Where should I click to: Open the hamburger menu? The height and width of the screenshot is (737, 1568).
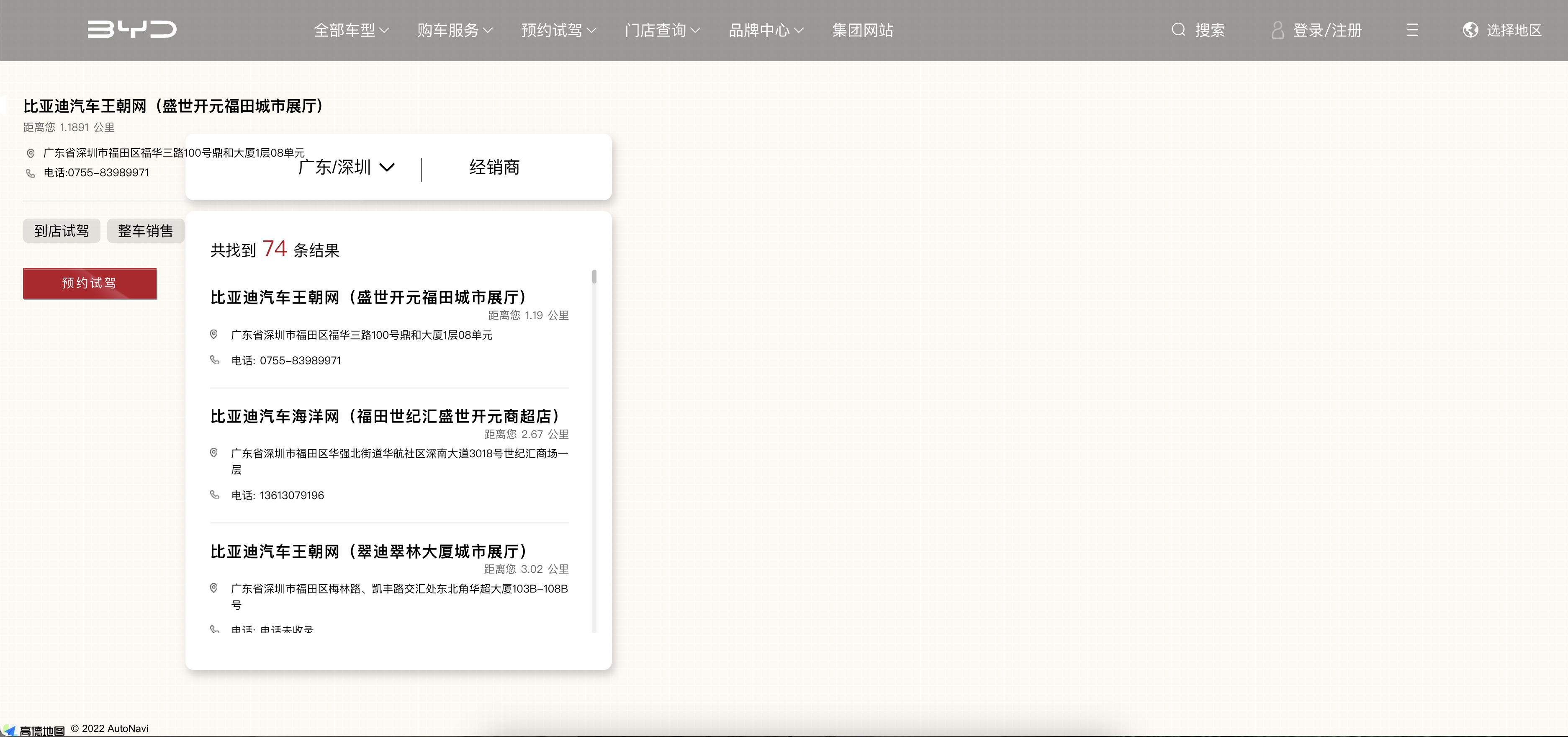(1412, 29)
